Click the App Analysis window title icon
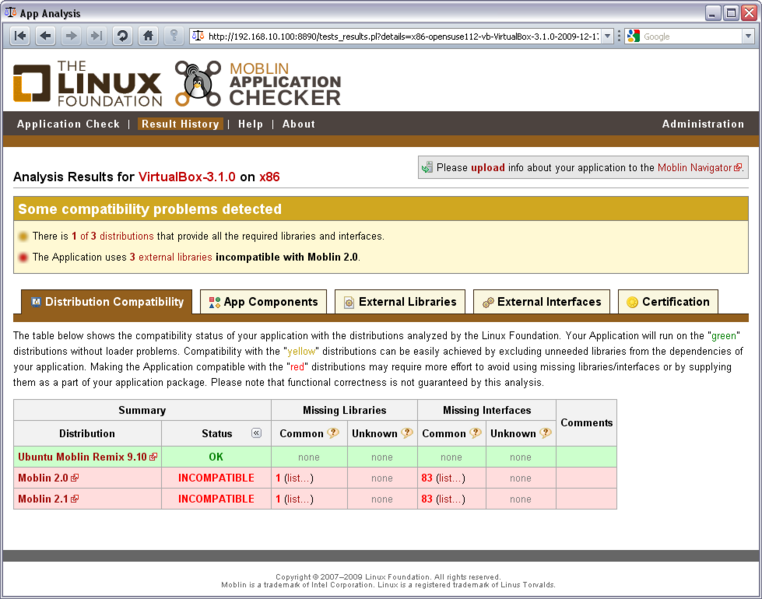The width and height of the screenshot is (762, 599). [10, 13]
